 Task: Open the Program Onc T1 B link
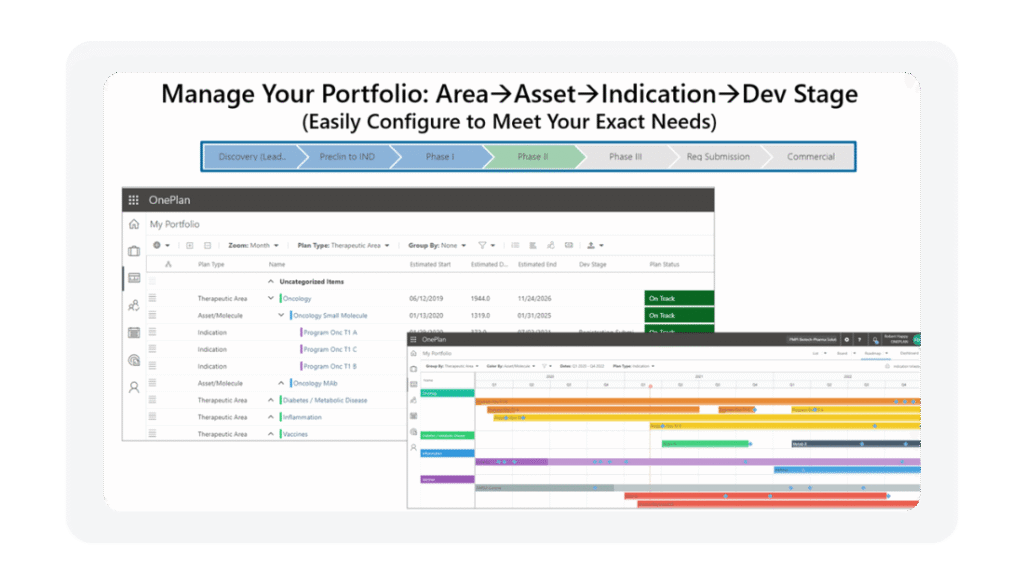pos(330,366)
